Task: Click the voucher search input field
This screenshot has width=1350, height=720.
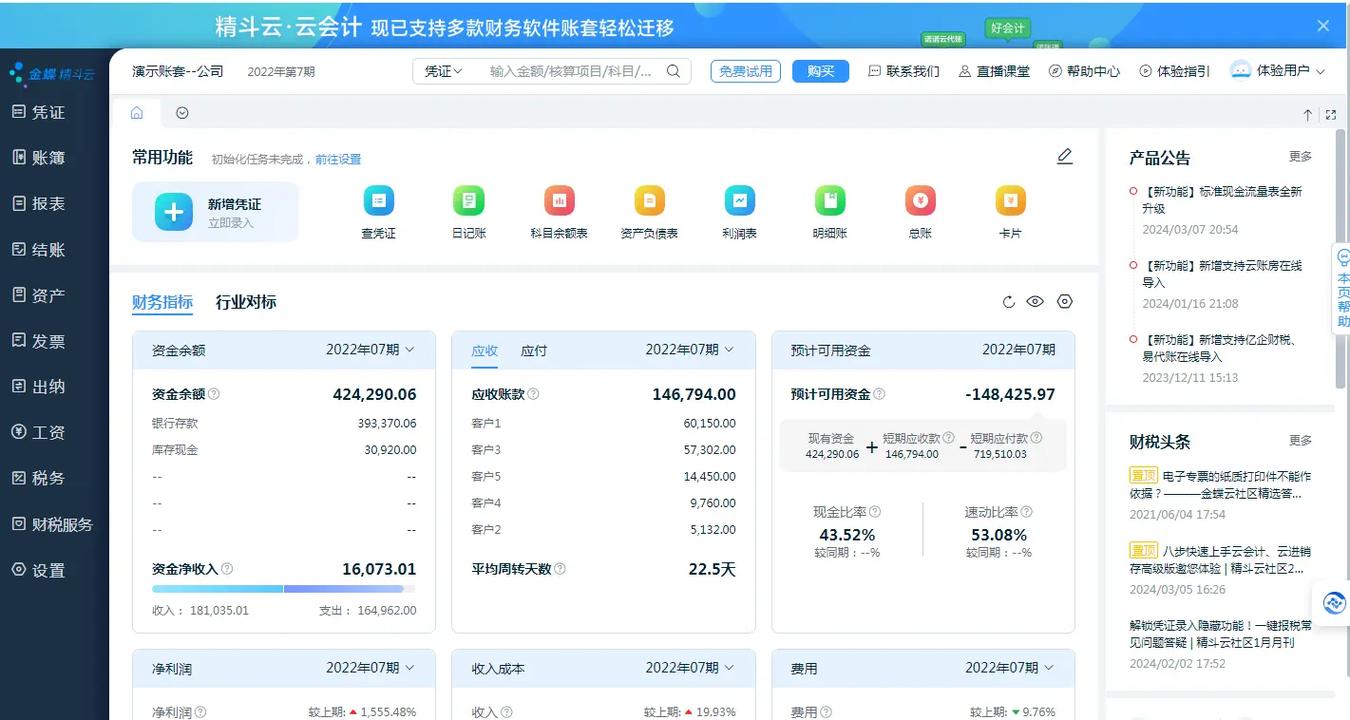Action: click(570, 71)
